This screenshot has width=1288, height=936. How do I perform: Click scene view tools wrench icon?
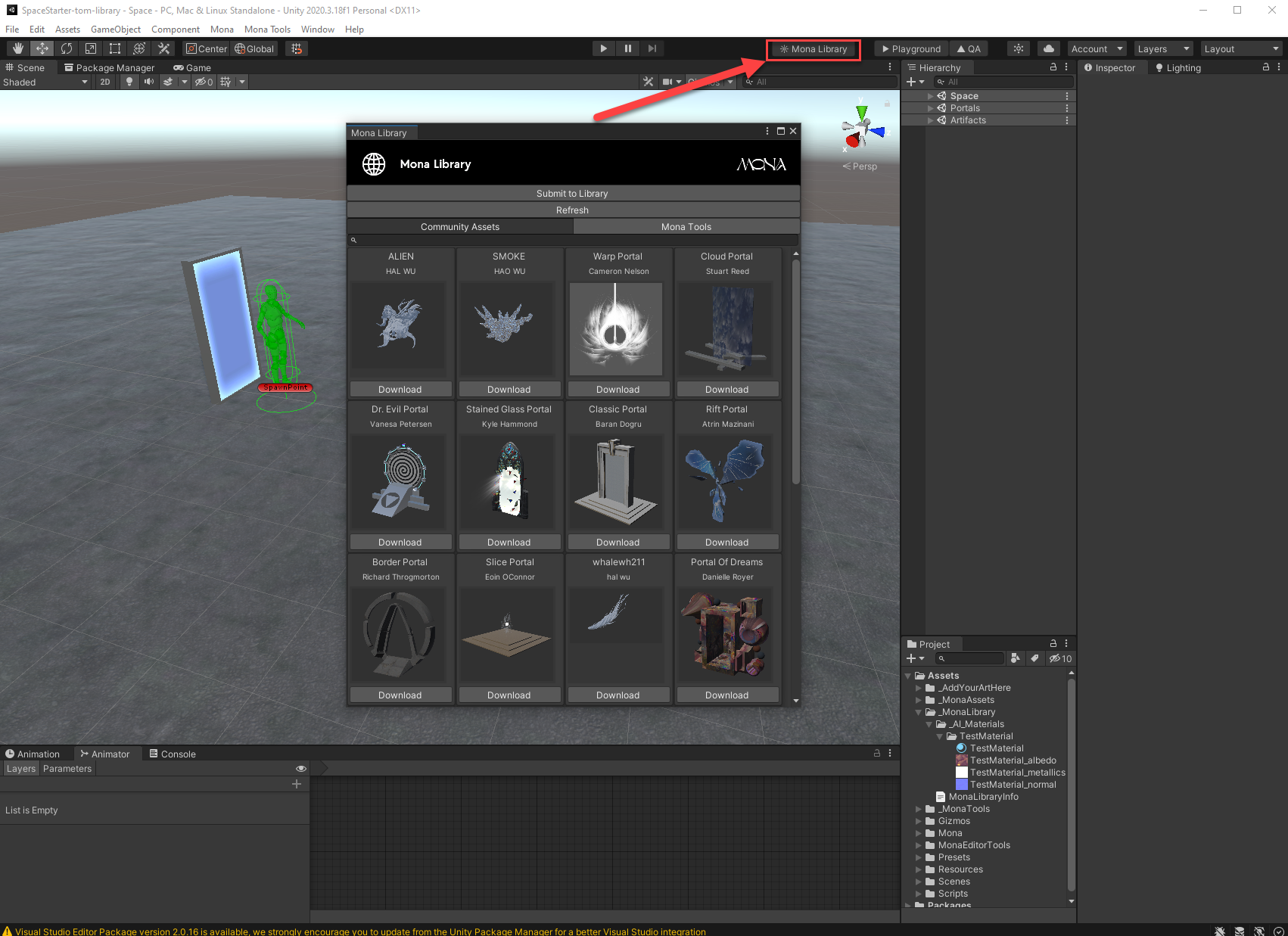click(649, 82)
